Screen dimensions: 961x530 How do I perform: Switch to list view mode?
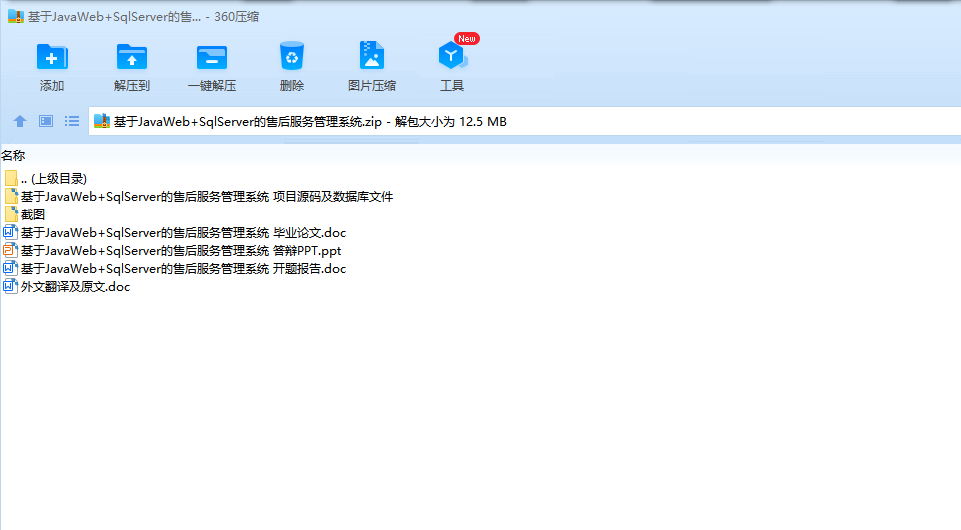pos(72,121)
